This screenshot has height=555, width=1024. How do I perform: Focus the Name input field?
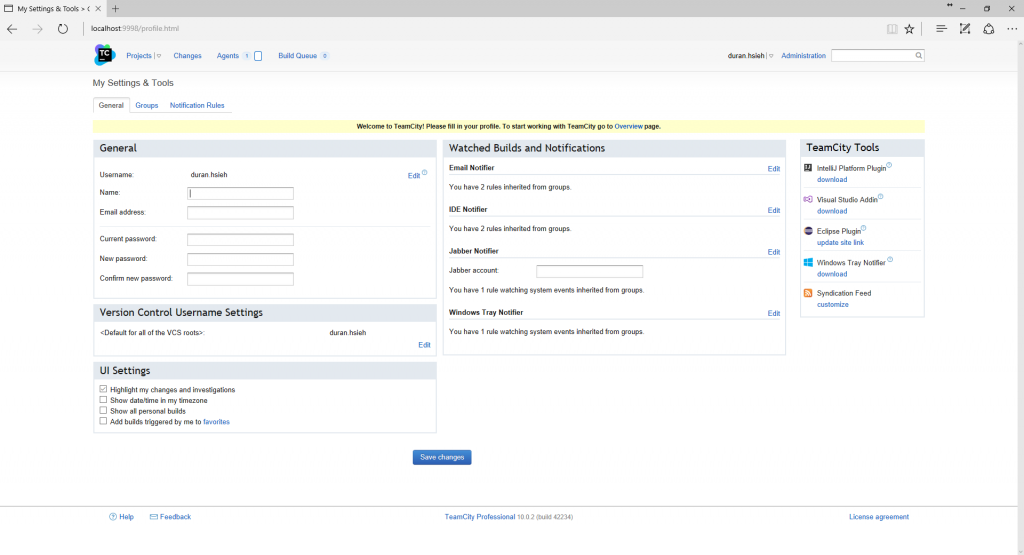[x=240, y=193]
